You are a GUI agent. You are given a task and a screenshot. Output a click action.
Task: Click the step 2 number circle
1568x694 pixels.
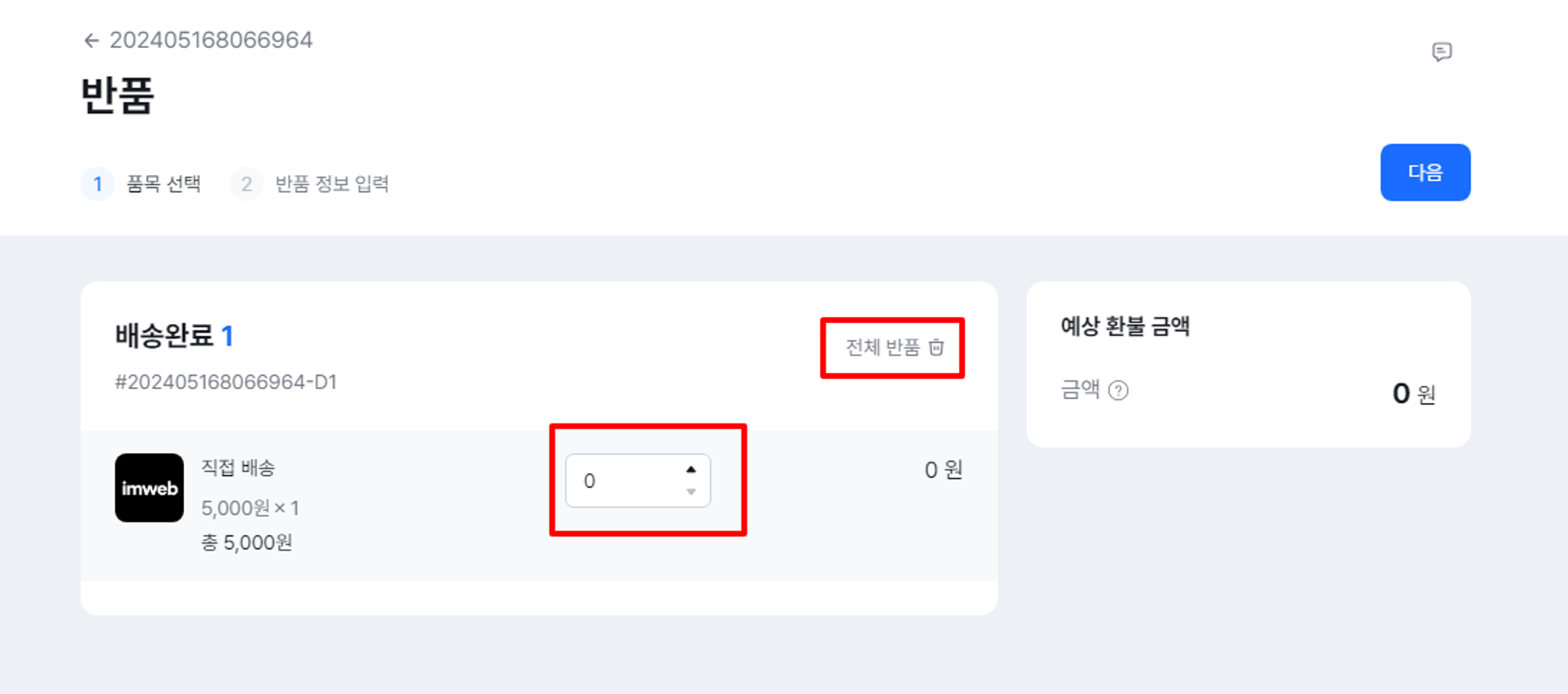[246, 184]
